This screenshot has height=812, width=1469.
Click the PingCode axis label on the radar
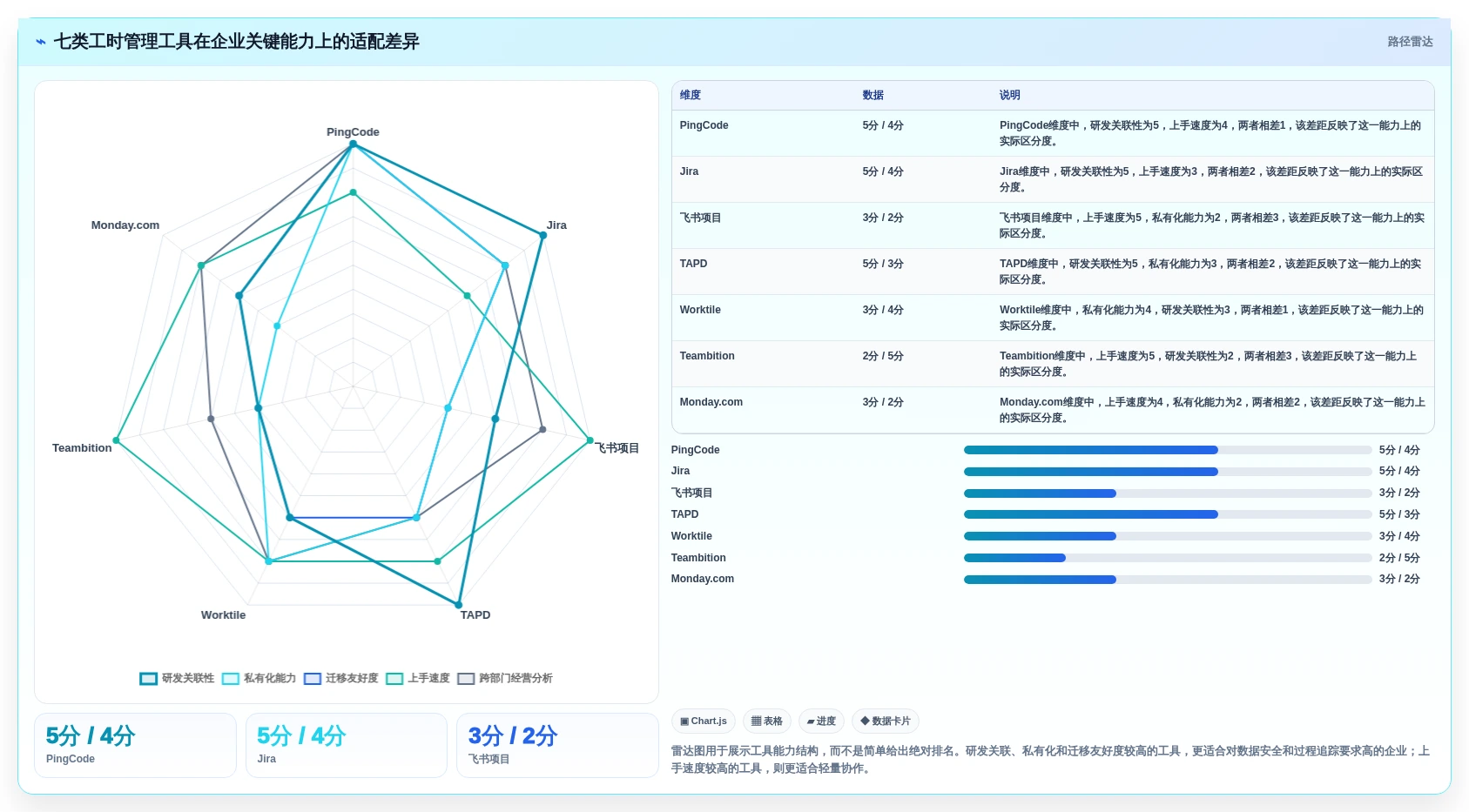click(353, 132)
